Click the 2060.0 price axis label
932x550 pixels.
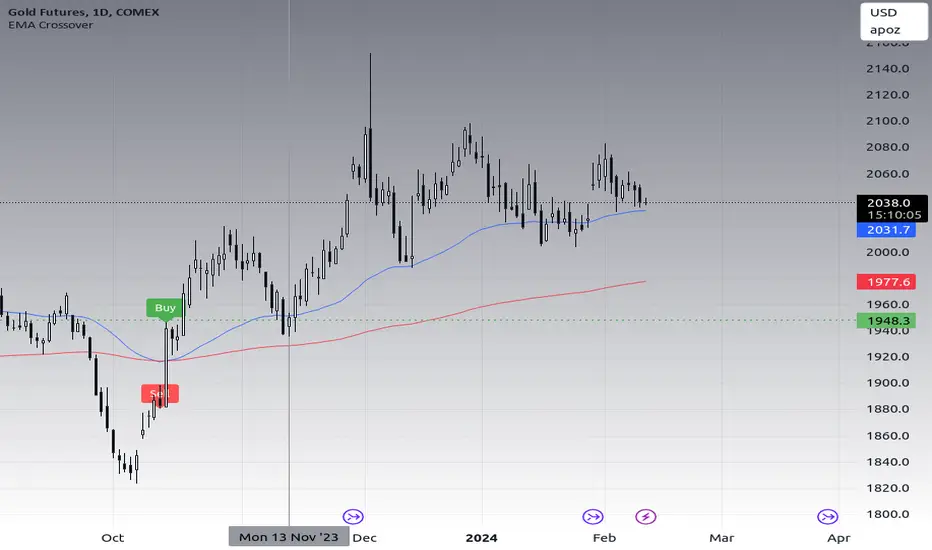point(887,174)
